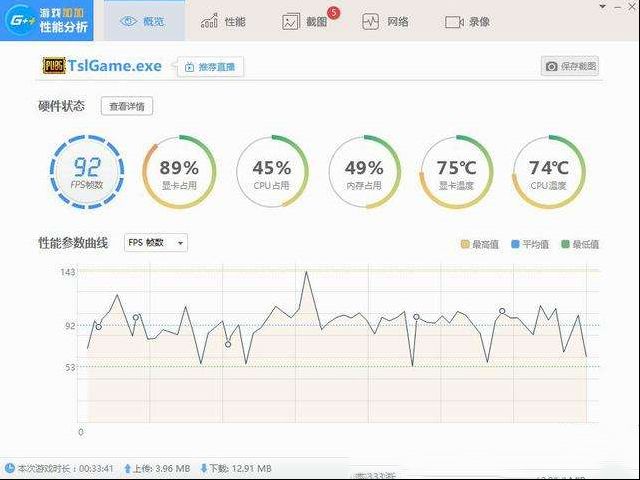This screenshot has width=640, height=480.
Task: Click the TslGame.exe title text
Action: (x=115, y=66)
